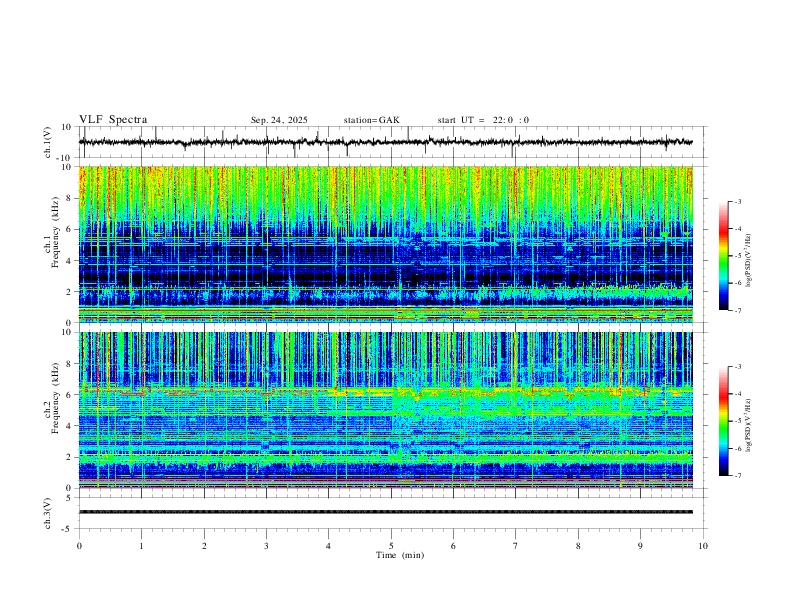Click the ch.2 frequency axis tick "8"
Image resolution: width=792 pixels, height=612 pixels.
[x=69, y=364]
